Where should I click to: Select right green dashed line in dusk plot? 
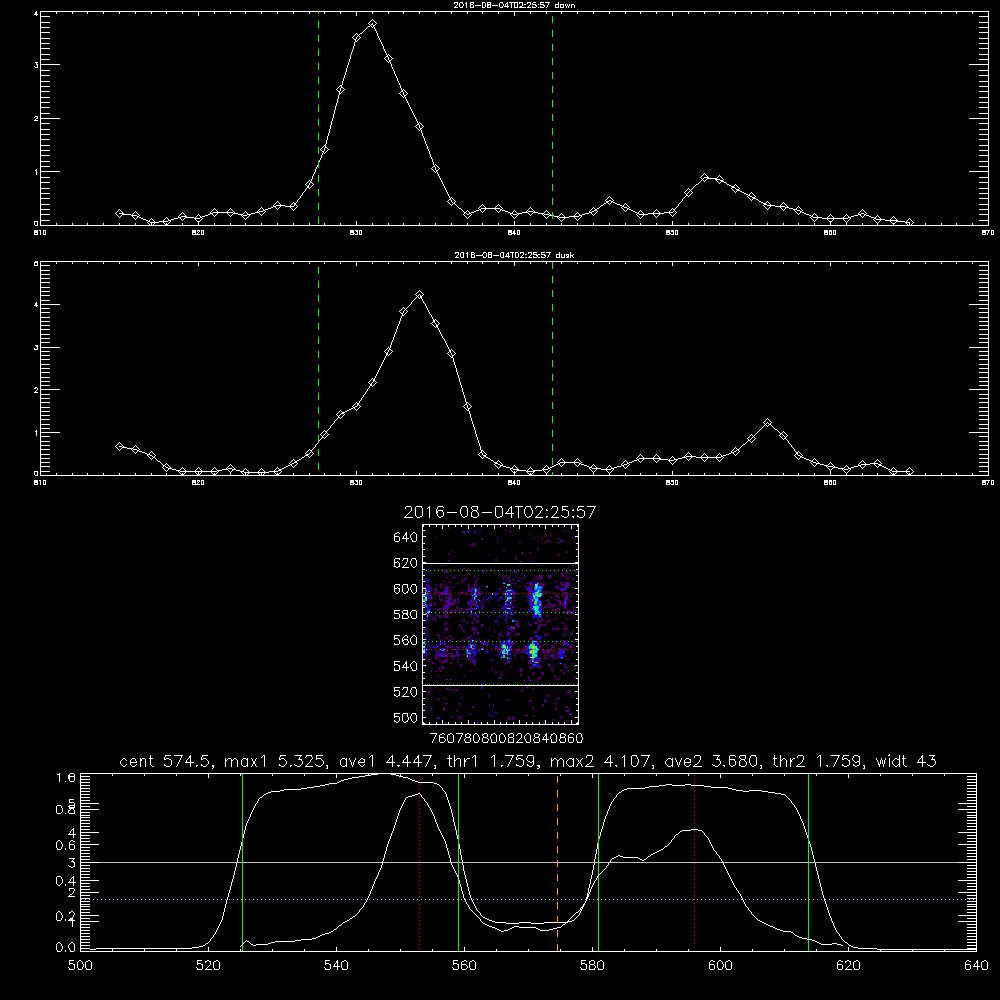(552, 369)
